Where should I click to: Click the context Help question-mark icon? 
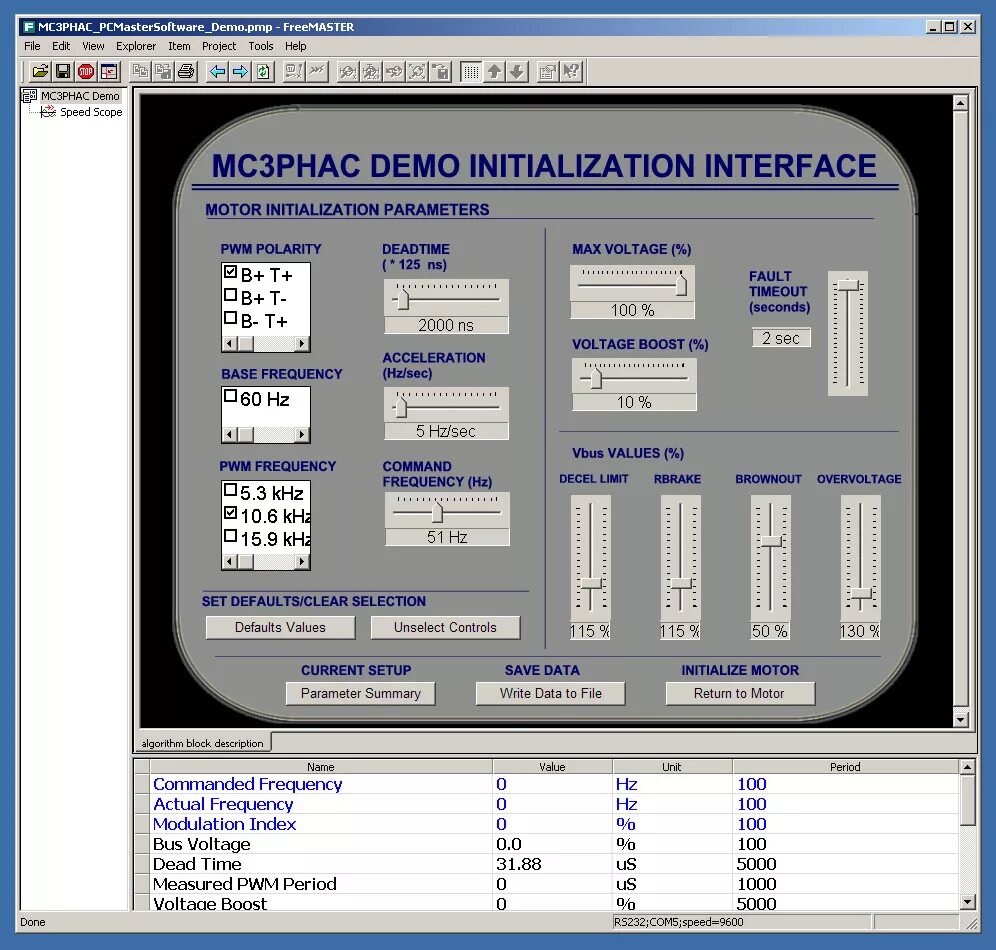(x=571, y=72)
